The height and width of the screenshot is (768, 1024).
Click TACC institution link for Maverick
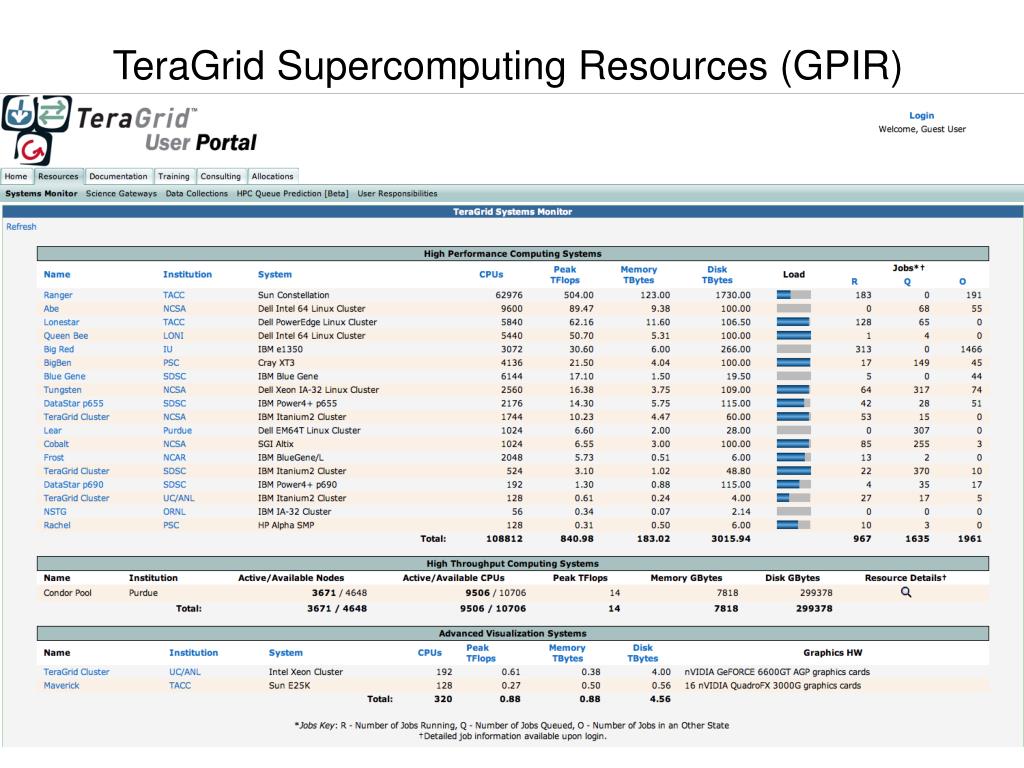(180, 686)
